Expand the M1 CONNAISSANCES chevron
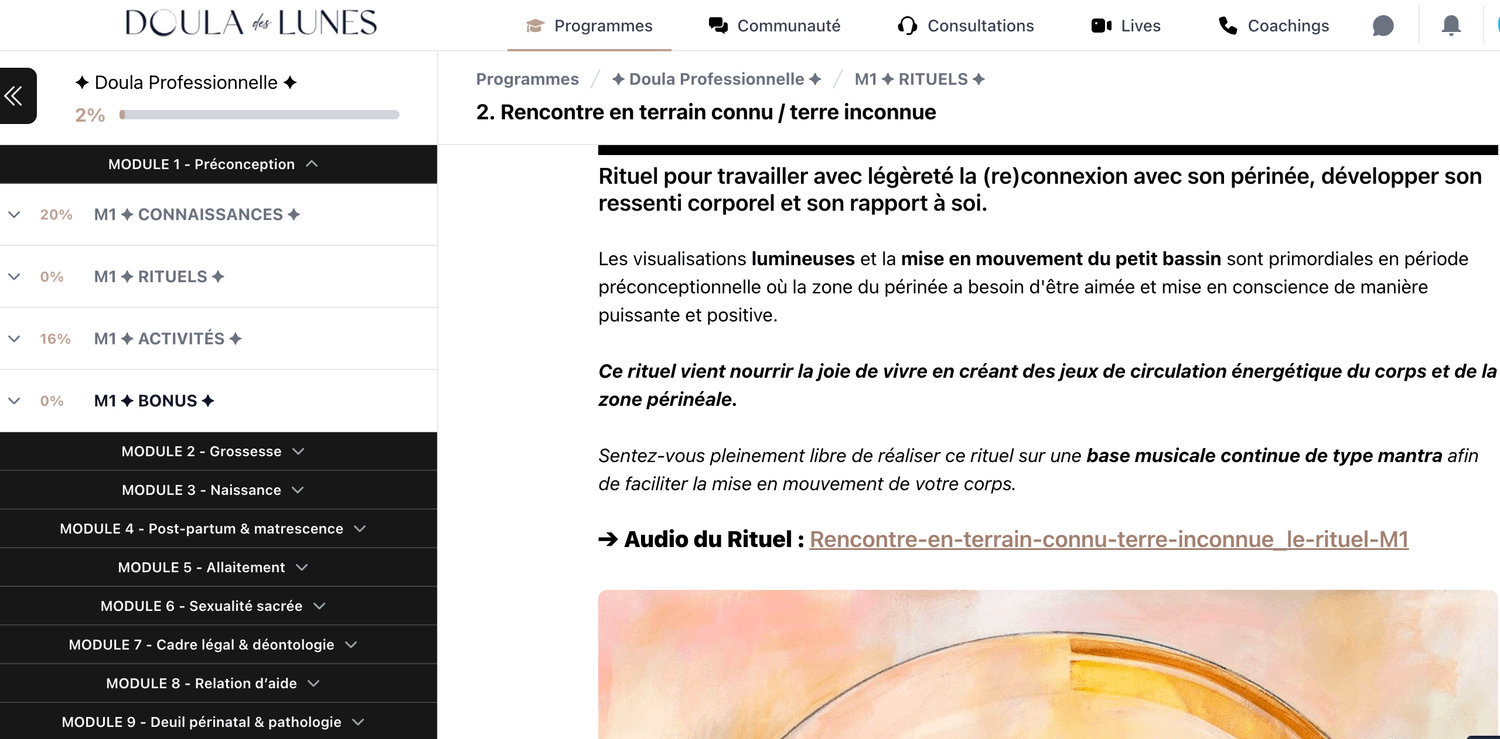The width and height of the screenshot is (1500, 739). pyautogui.click(x=14, y=214)
